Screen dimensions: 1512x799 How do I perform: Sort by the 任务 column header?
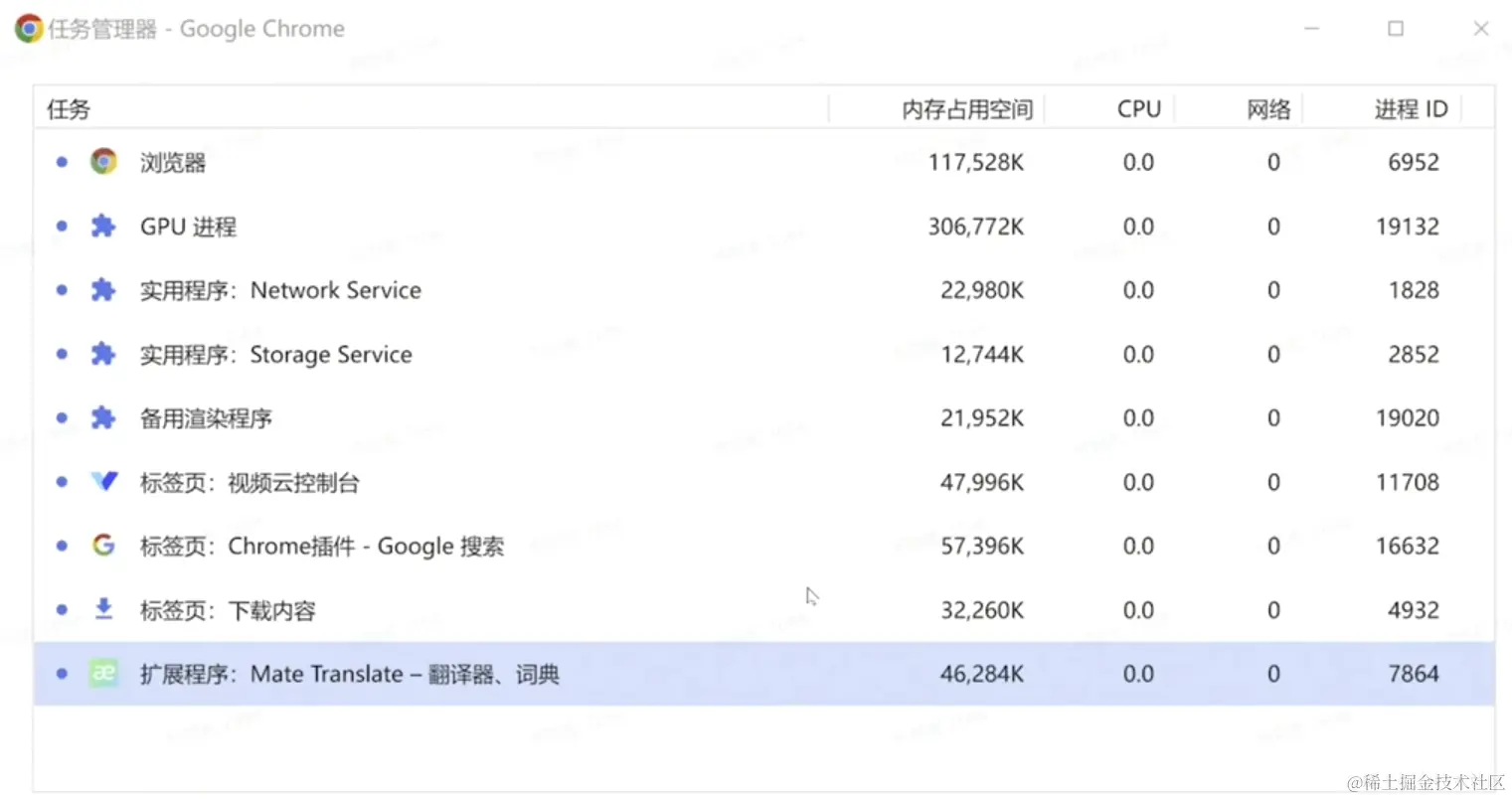[69, 109]
